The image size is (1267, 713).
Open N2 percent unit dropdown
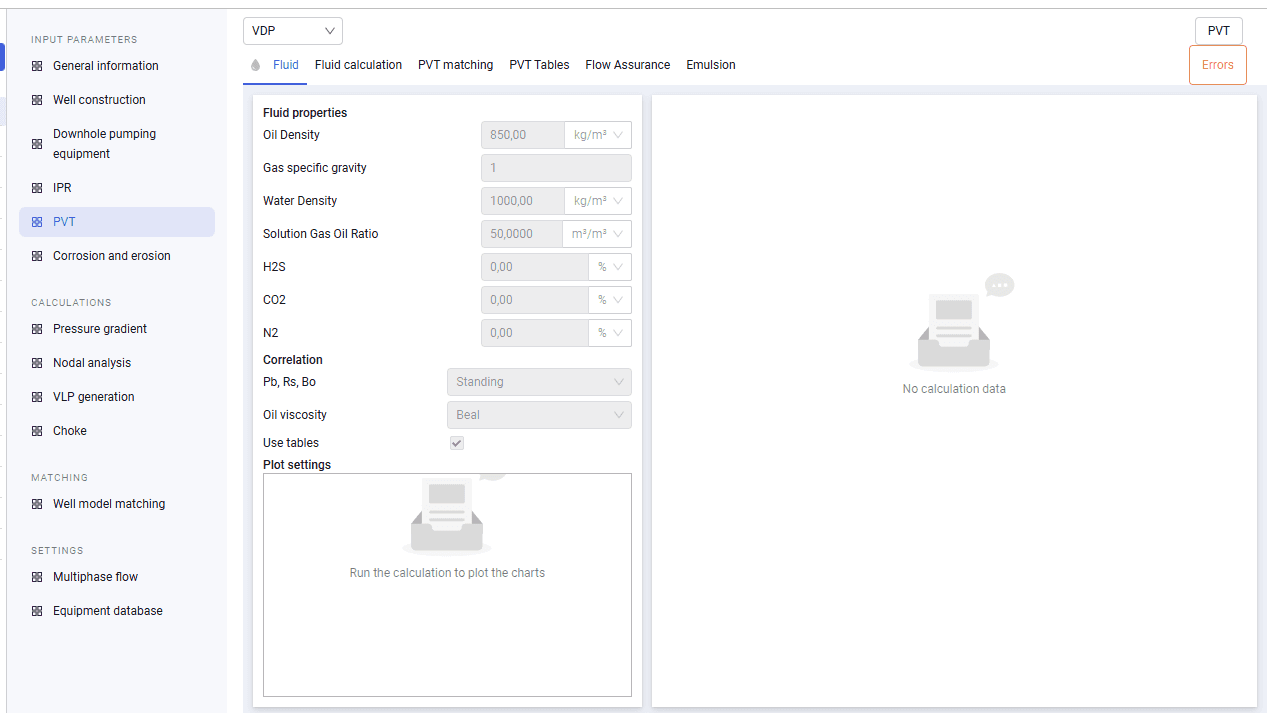(610, 333)
